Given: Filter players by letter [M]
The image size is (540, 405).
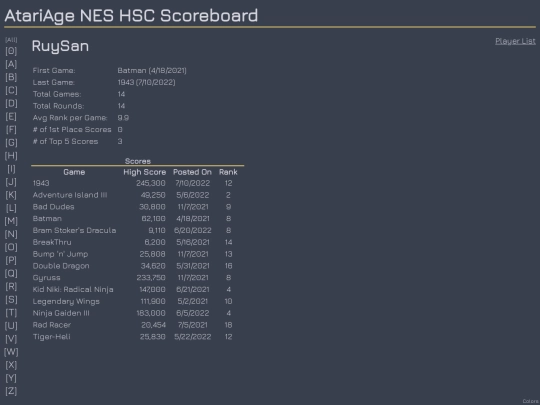Looking at the screenshot, I should point(11,221).
